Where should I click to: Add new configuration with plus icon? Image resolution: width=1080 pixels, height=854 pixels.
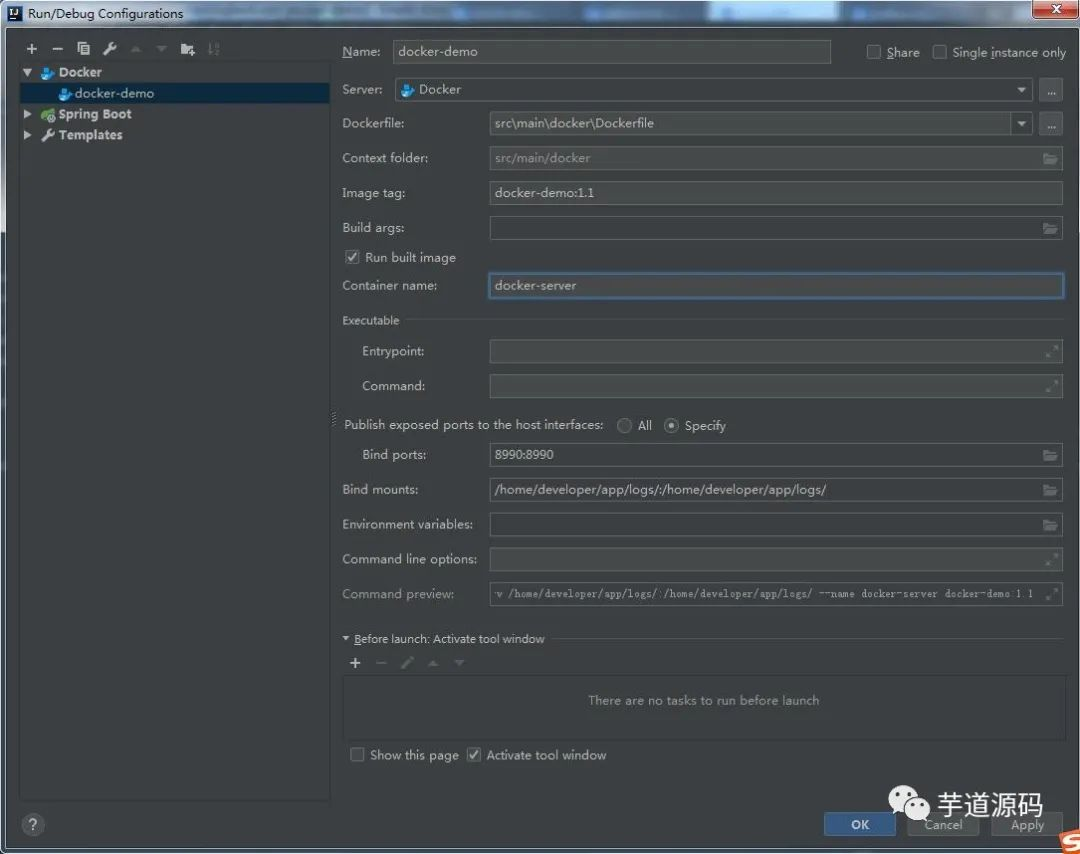[x=32, y=49]
